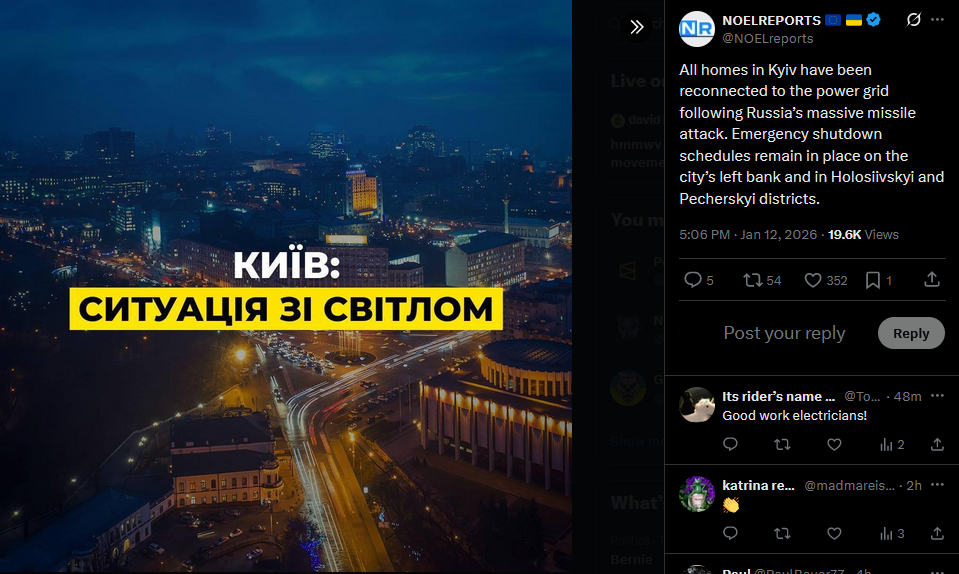Viewport: 959px width, 574px height.
Task: Click the Post your reply field
Action: 784,333
